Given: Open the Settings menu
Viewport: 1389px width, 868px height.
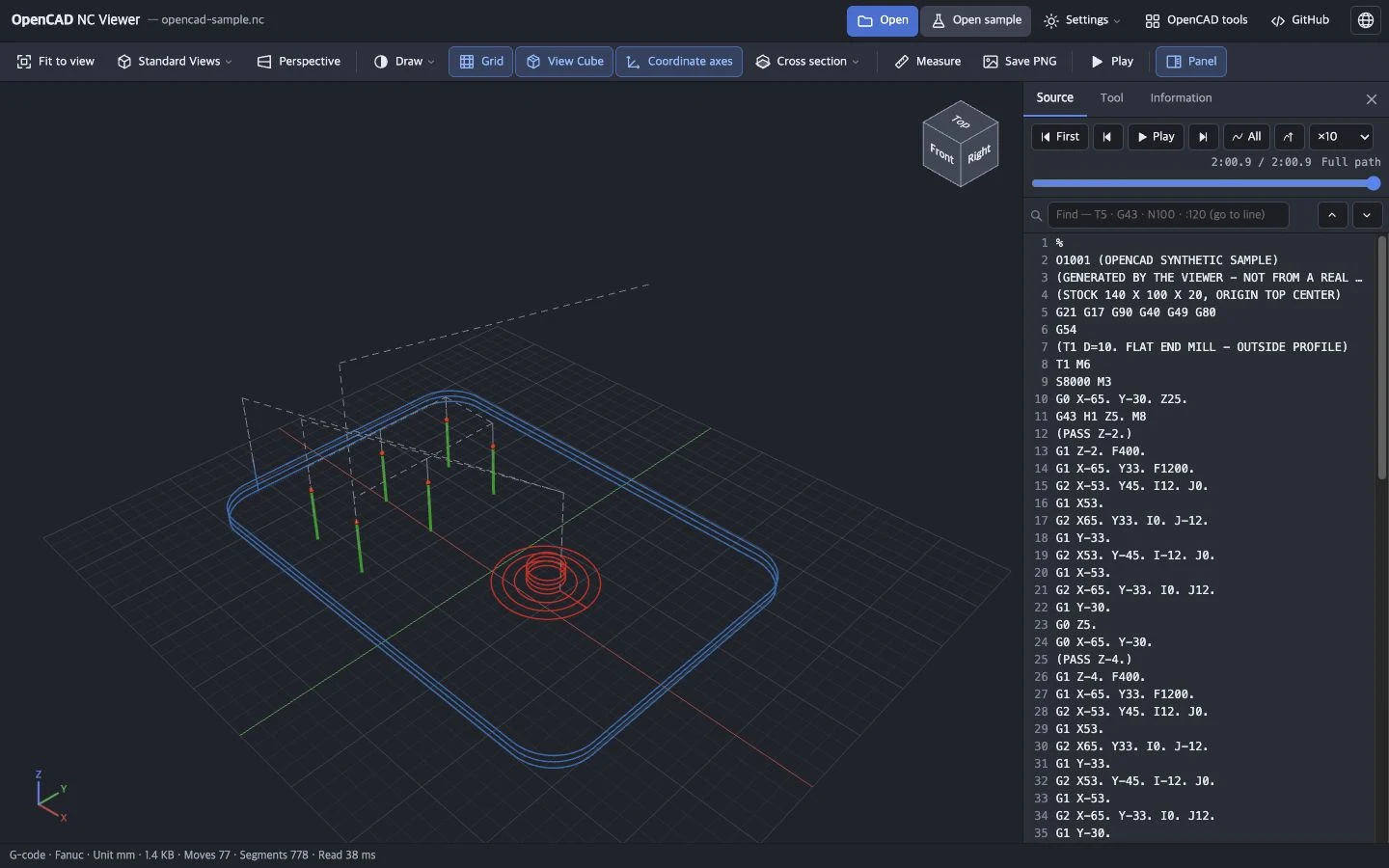Looking at the screenshot, I should click(x=1082, y=20).
